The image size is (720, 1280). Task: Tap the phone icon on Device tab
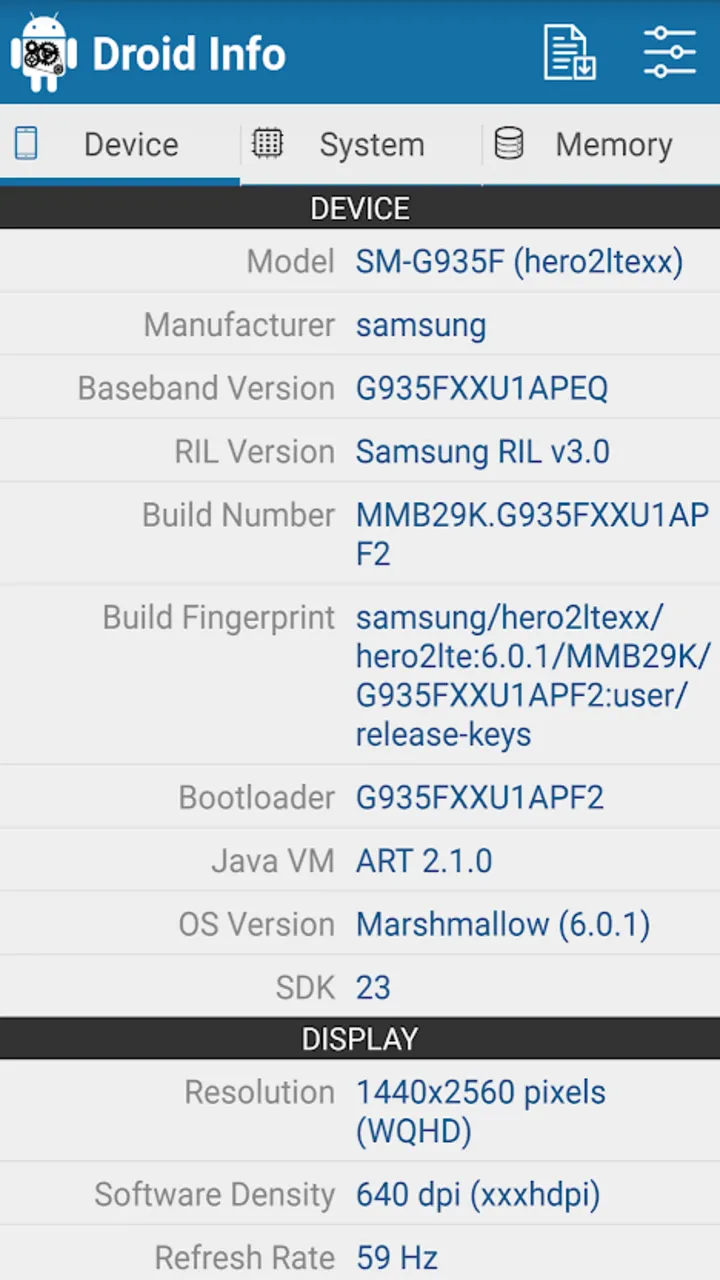pyautogui.click(x=26, y=143)
